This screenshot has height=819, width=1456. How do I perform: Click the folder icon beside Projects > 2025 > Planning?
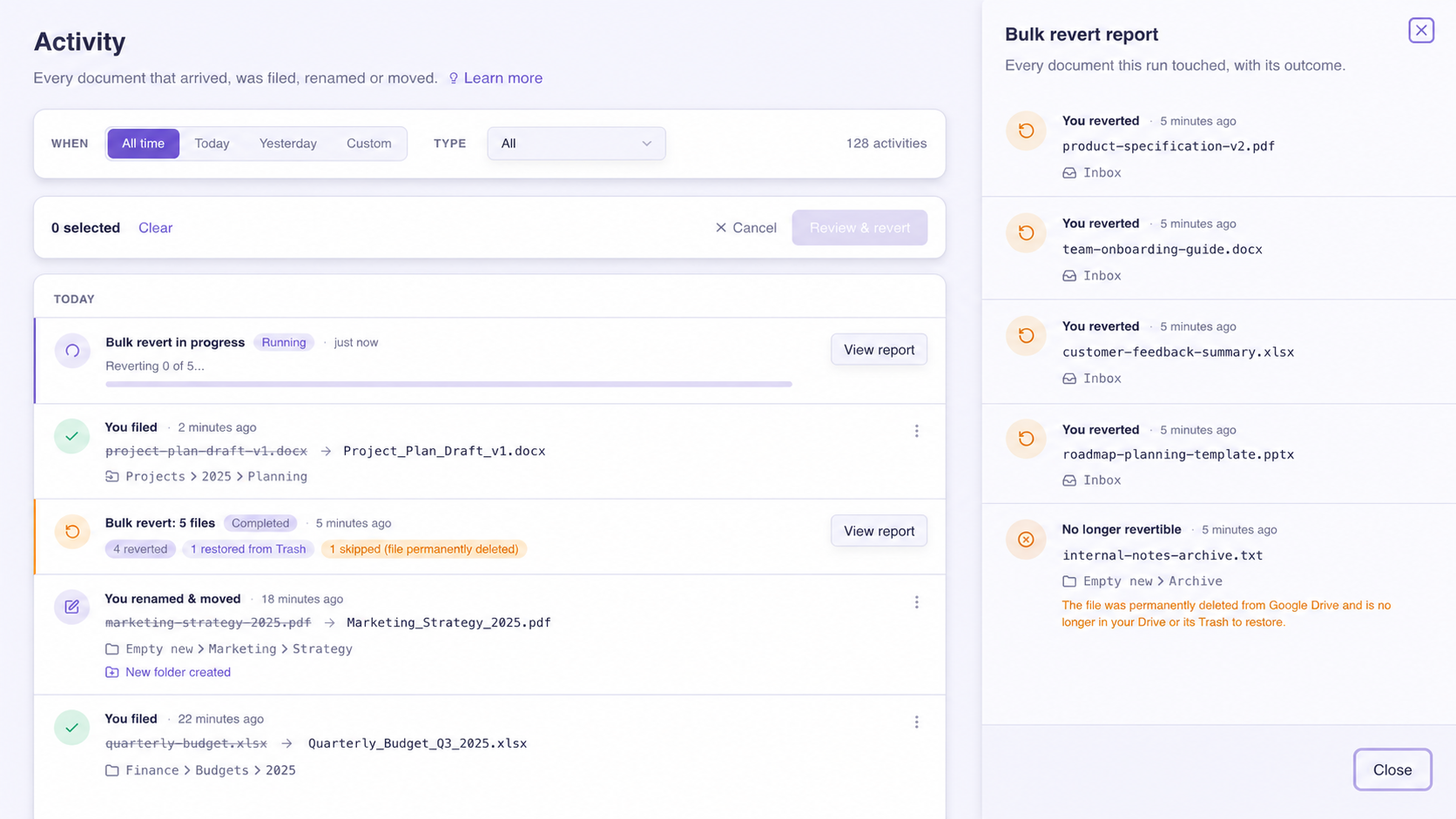112,477
